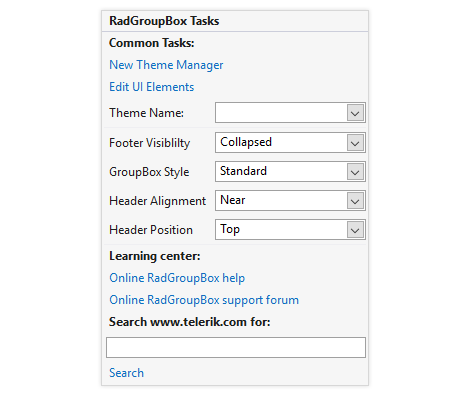Visit Online RadGroupBox support forum link

click(204, 300)
